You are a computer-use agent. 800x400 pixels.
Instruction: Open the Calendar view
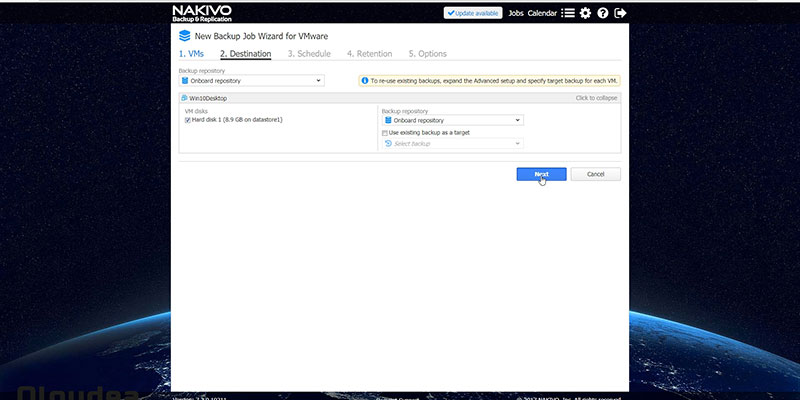(x=542, y=13)
